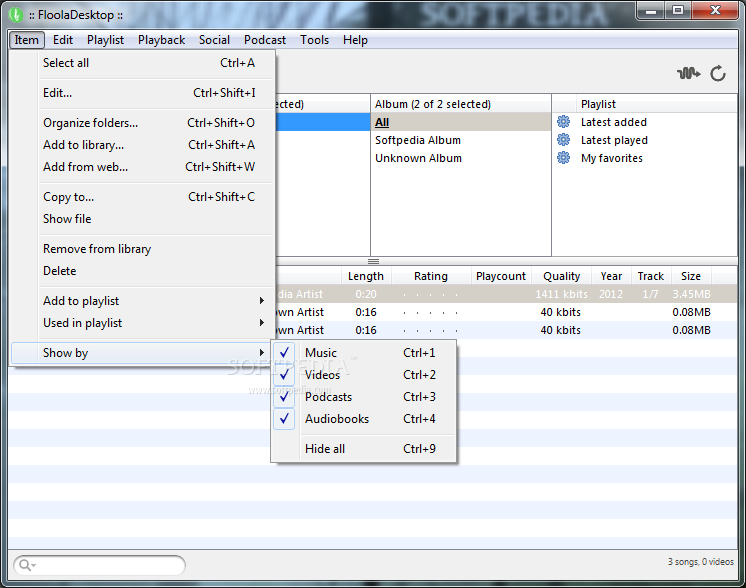Open the Show by submenu
This screenshot has height=588, width=746.
(x=143, y=353)
